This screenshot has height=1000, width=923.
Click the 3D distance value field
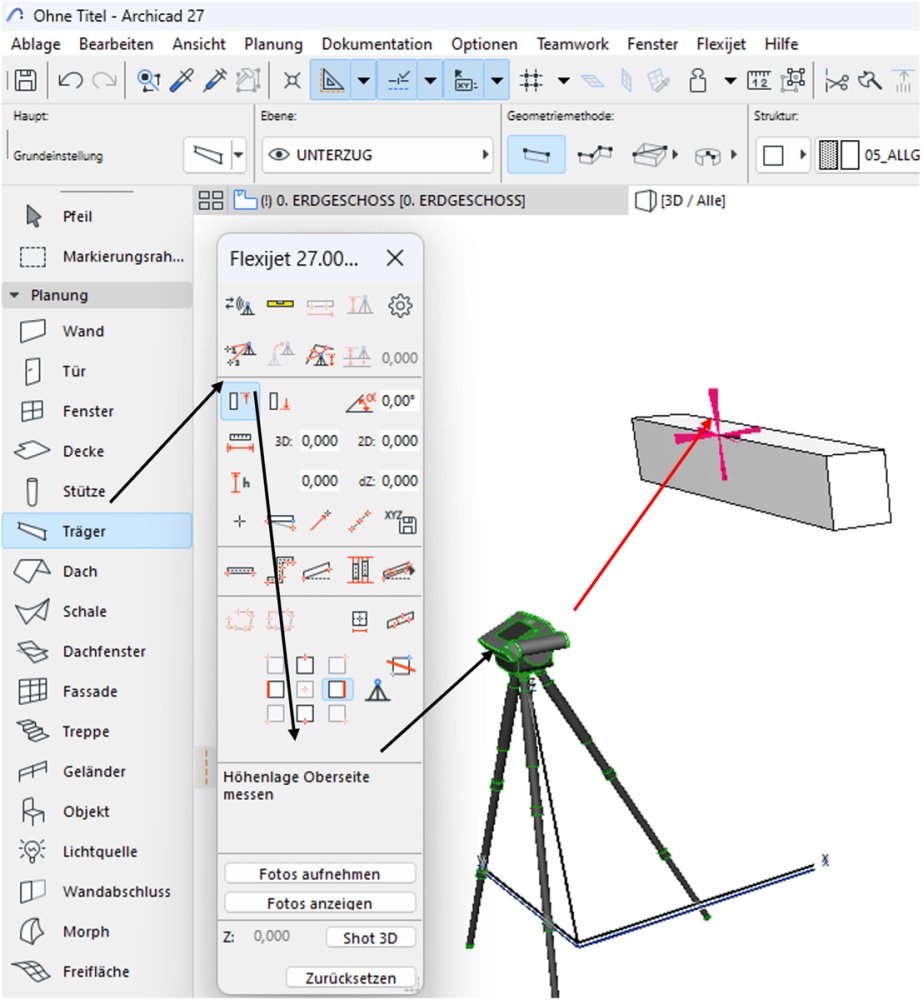(x=320, y=441)
